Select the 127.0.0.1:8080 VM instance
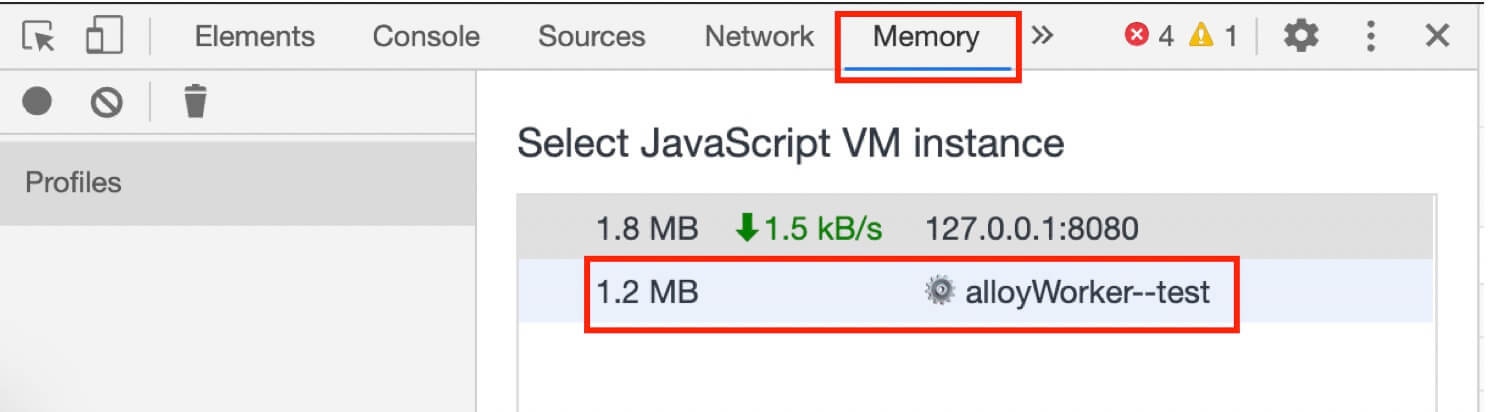1492x412 pixels. point(975,231)
